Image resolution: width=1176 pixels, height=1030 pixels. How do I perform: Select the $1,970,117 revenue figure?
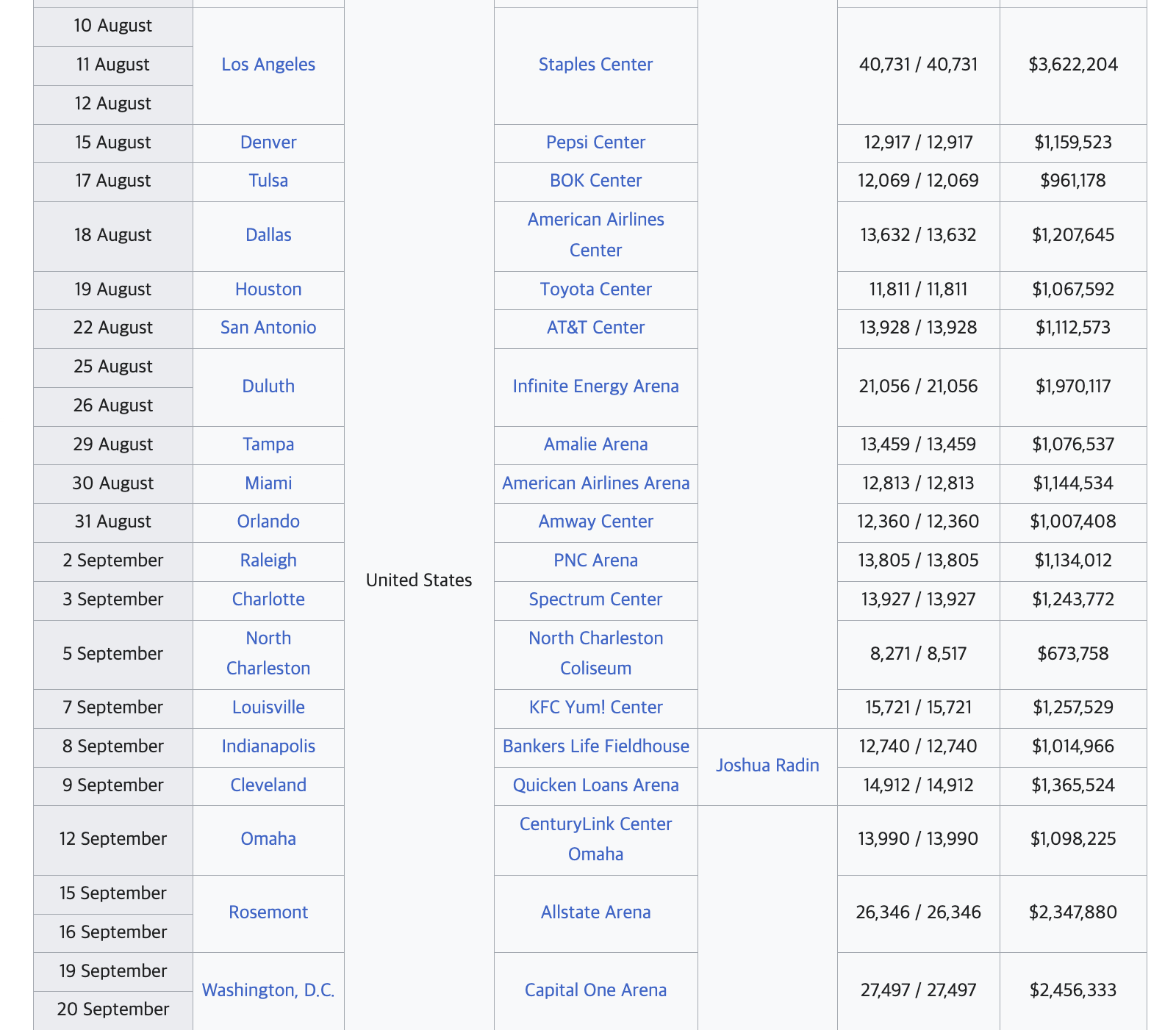click(x=1073, y=386)
